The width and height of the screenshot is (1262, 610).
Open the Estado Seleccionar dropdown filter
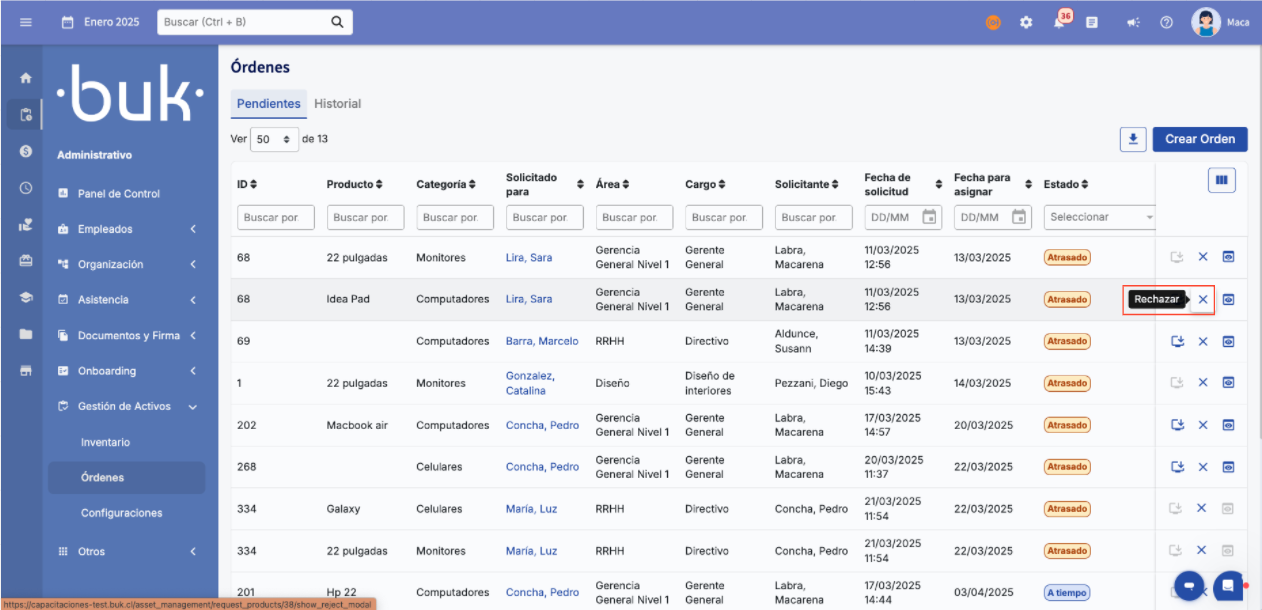coord(1101,217)
